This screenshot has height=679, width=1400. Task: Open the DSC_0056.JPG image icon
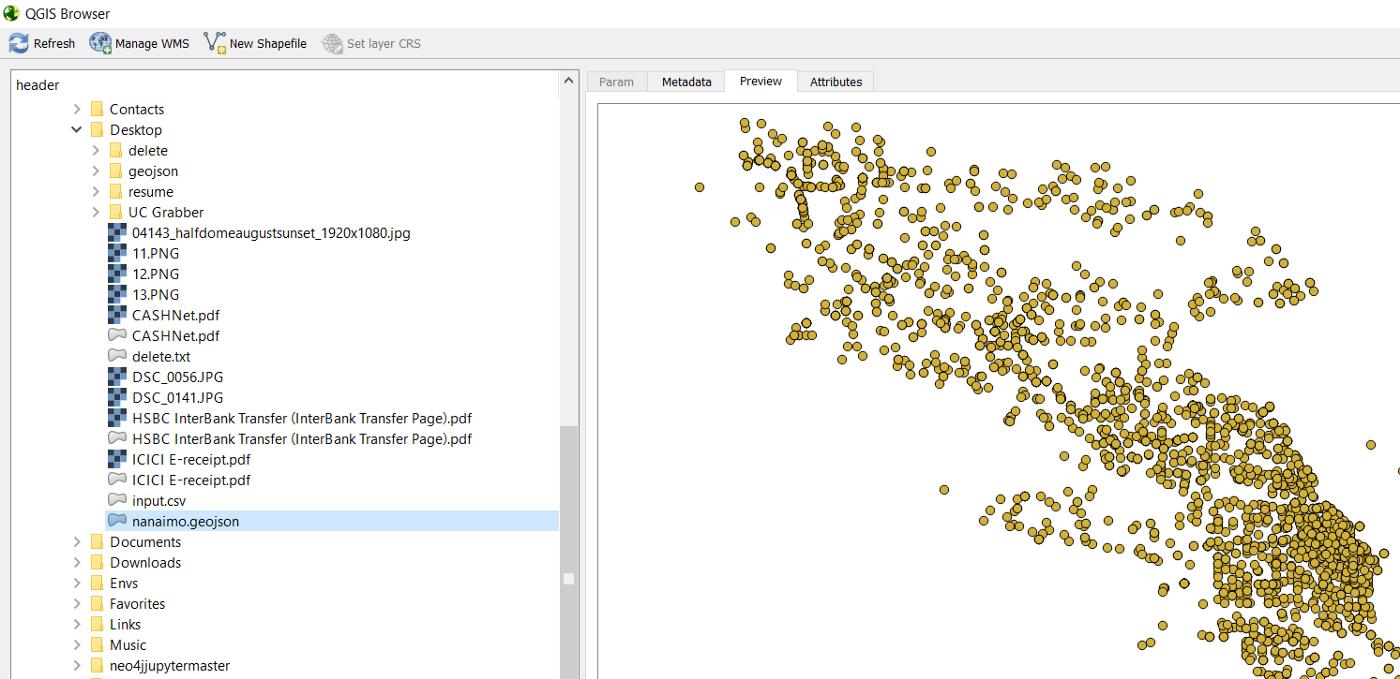[116, 377]
